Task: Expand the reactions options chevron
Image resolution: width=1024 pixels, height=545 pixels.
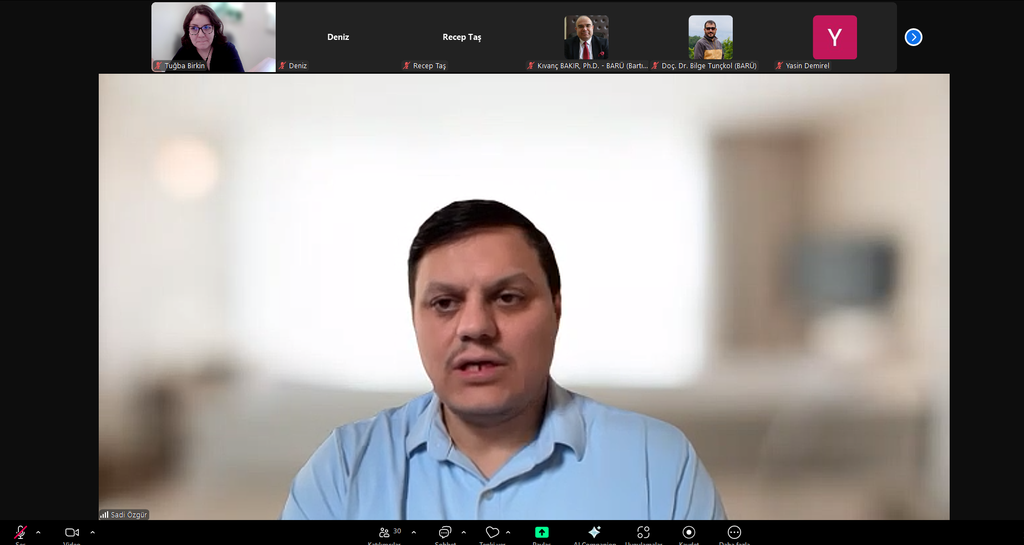Action: (508, 532)
